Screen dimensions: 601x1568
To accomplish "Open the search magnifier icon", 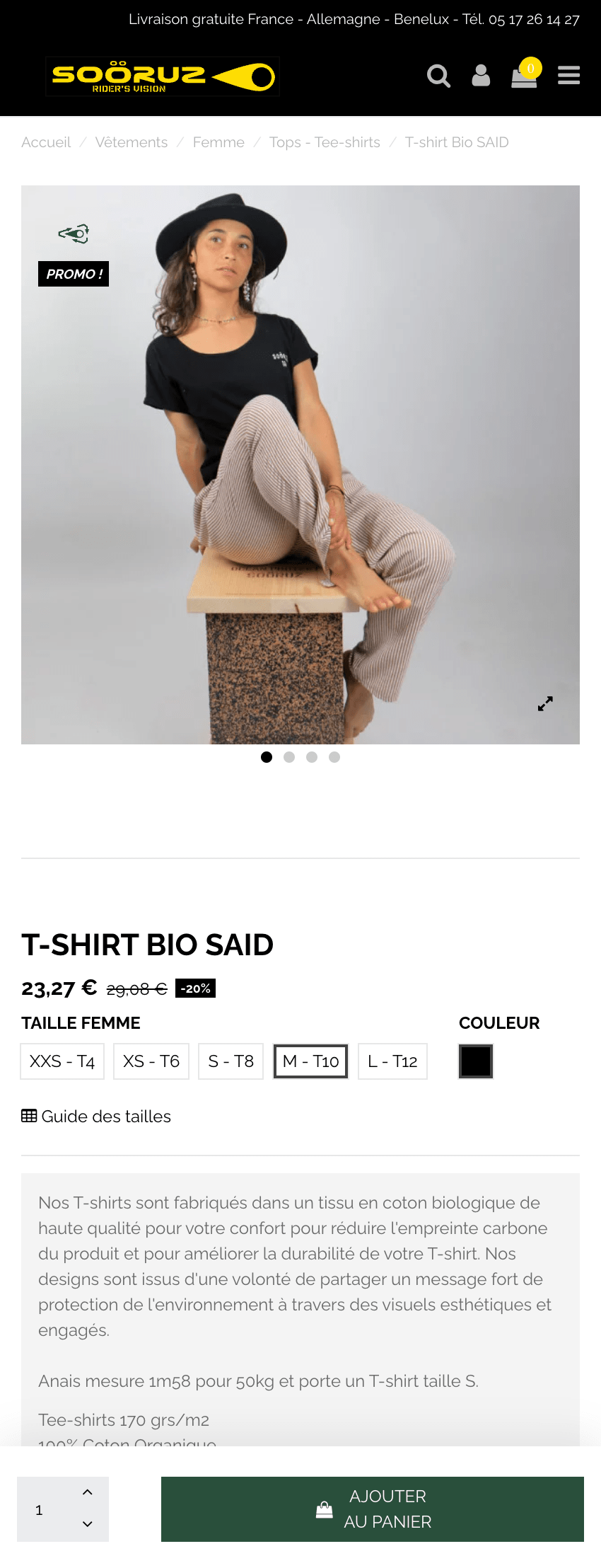I will tap(438, 76).
